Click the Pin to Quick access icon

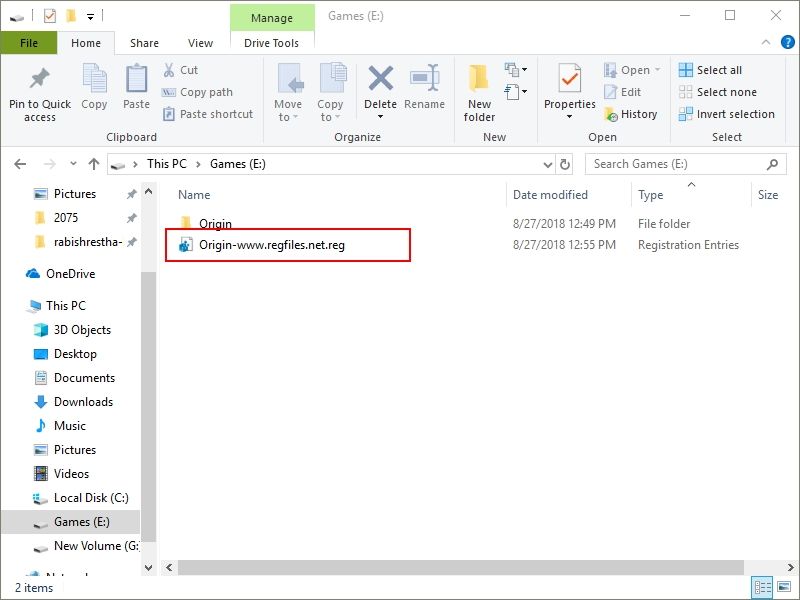[x=39, y=80]
